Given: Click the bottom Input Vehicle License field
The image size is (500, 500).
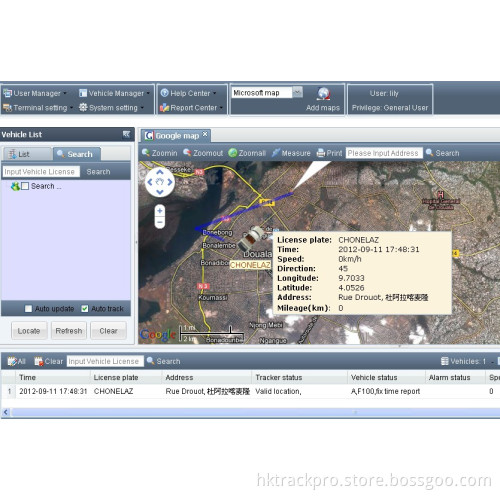Looking at the screenshot, I should click(105, 361).
